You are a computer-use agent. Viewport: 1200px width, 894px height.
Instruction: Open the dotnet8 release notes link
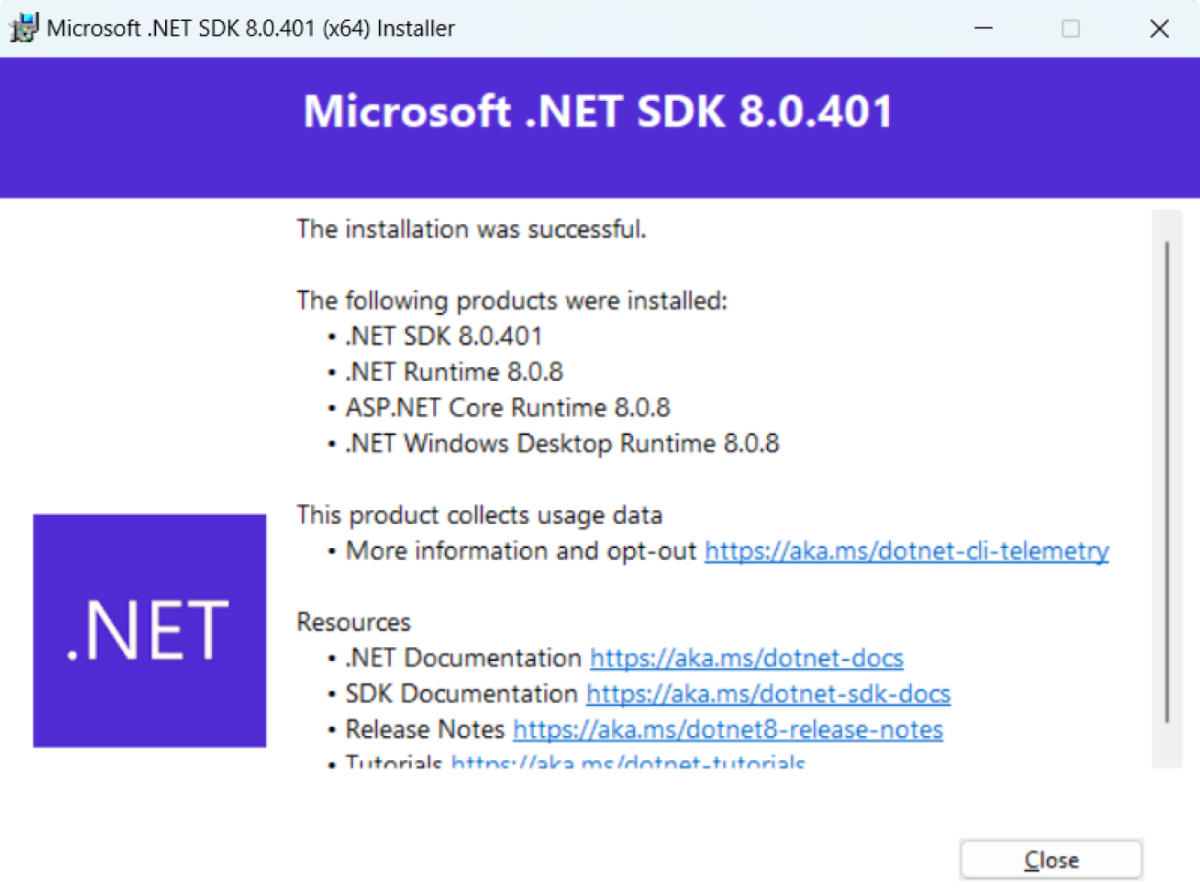727,729
